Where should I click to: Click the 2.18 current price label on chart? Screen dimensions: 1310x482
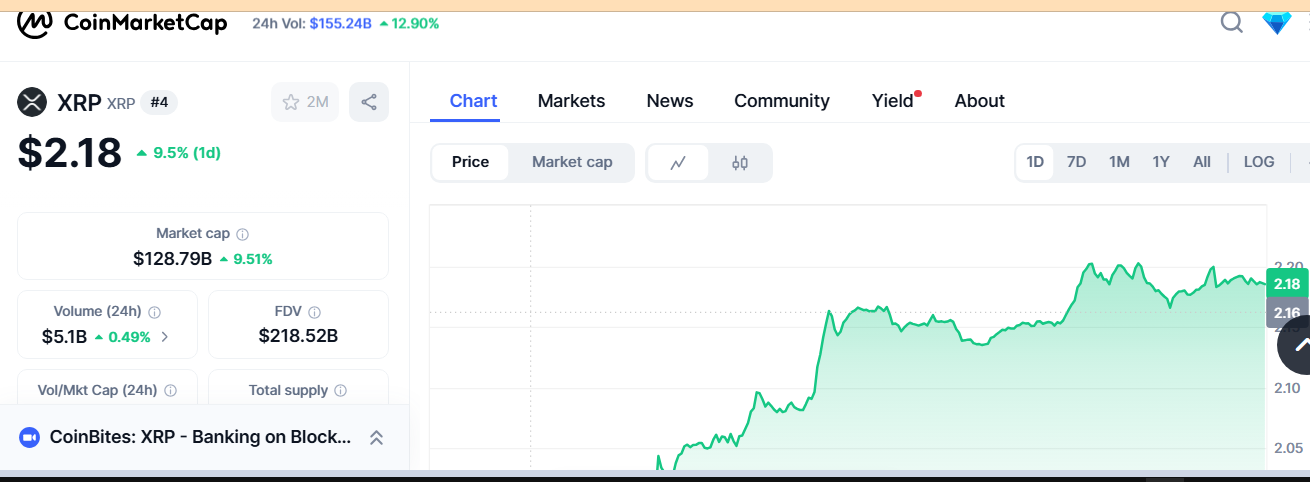[1287, 284]
